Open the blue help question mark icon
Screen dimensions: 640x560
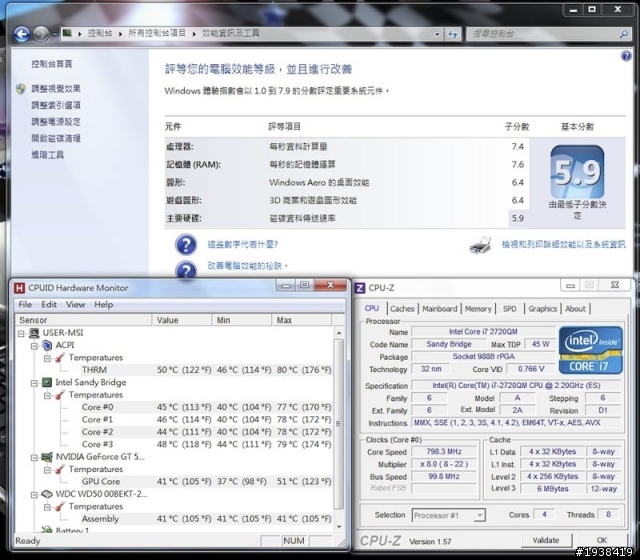pos(626,56)
